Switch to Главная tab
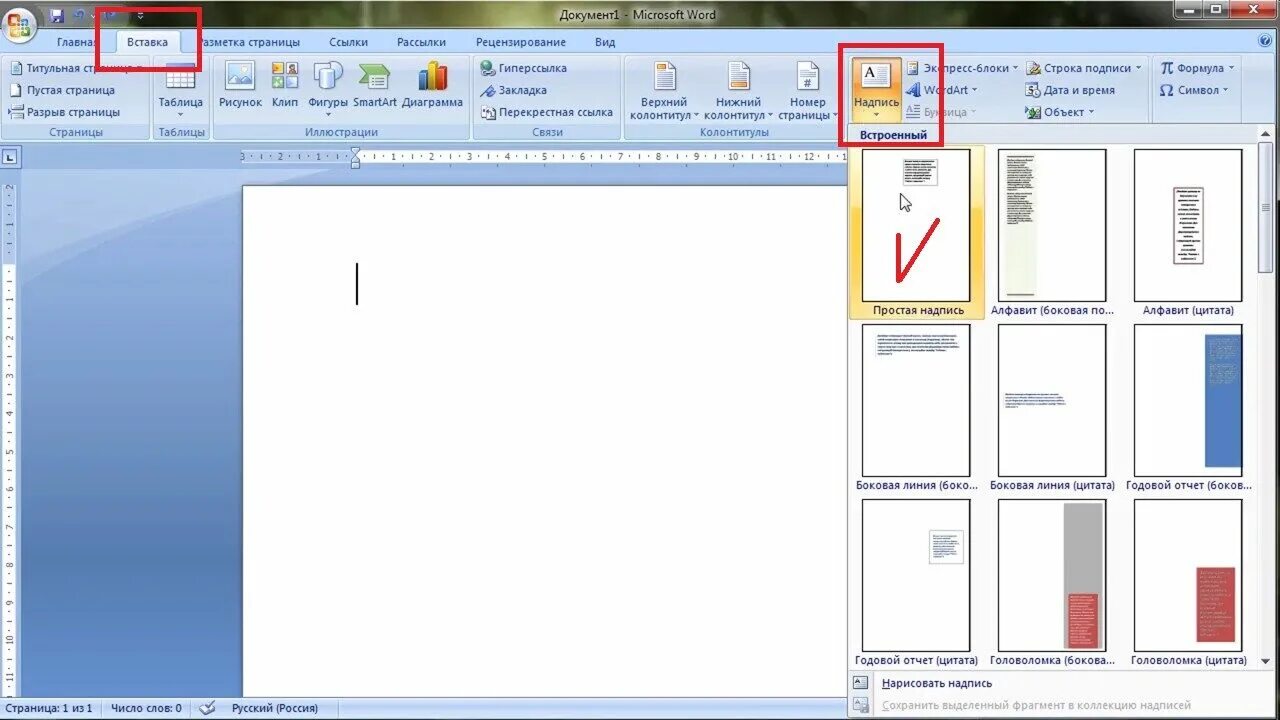 pos(76,42)
